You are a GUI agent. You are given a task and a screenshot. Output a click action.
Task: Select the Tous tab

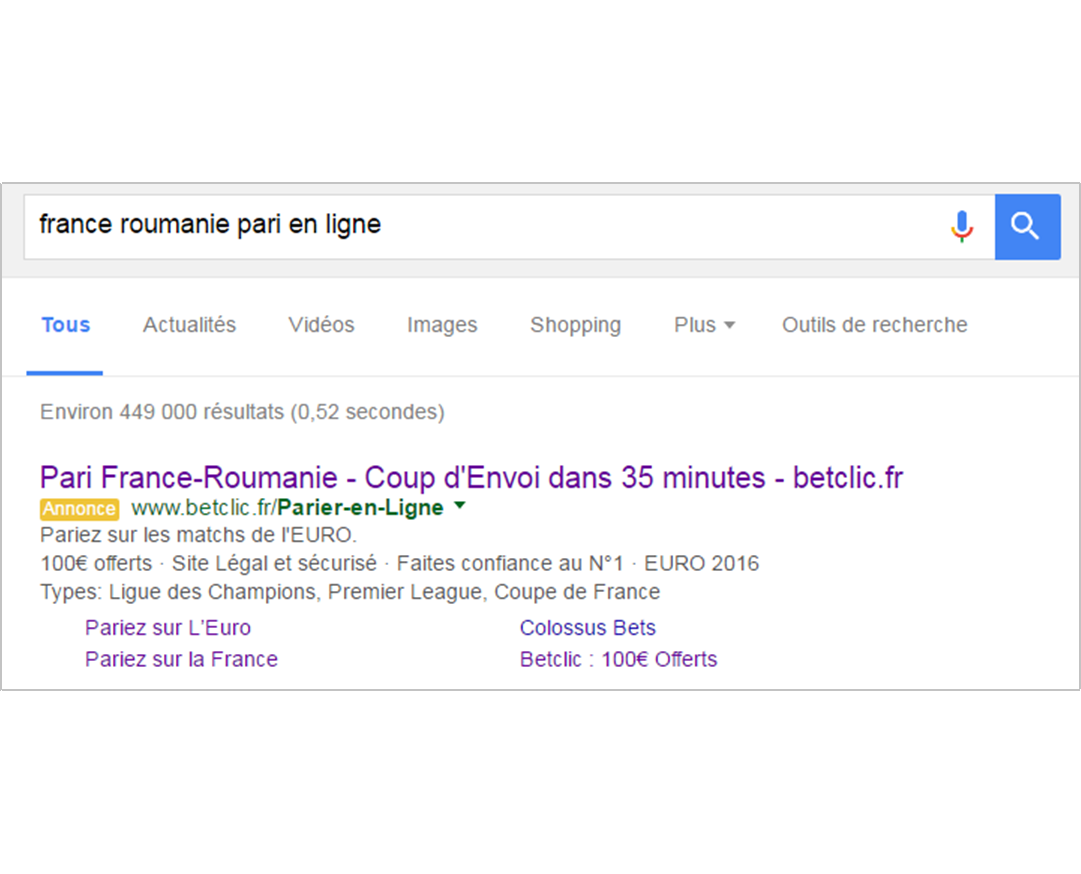pyautogui.click(x=64, y=325)
